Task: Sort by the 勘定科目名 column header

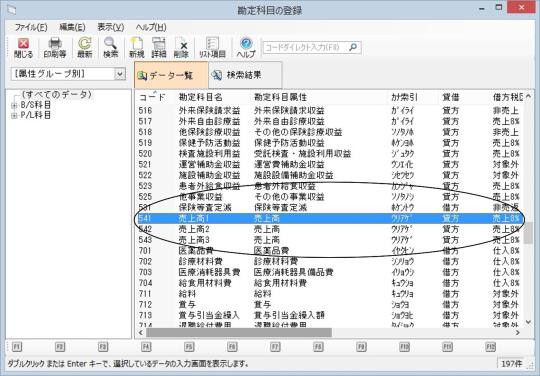Action: (200, 97)
